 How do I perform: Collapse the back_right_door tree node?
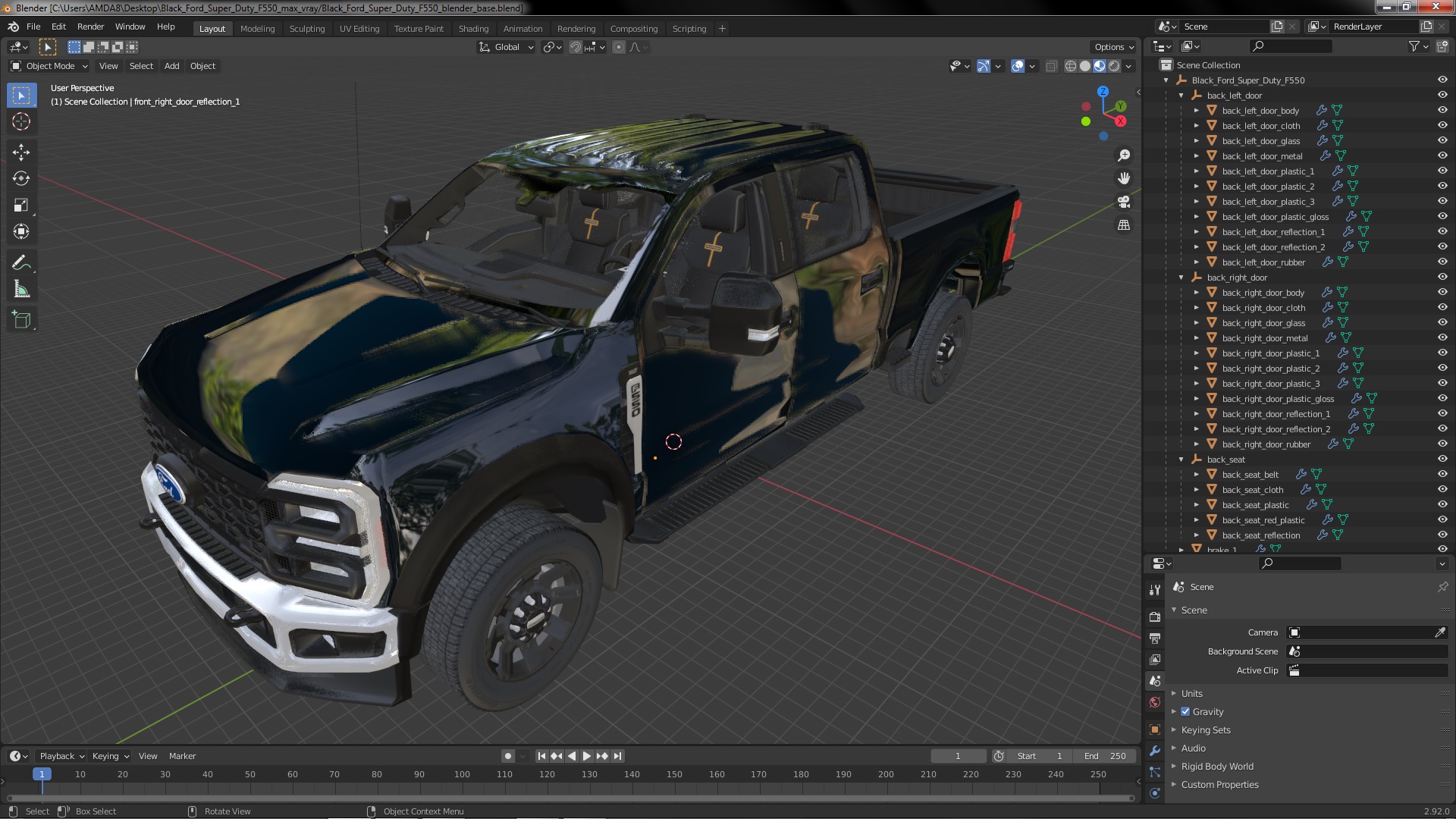pyautogui.click(x=1181, y=278)
